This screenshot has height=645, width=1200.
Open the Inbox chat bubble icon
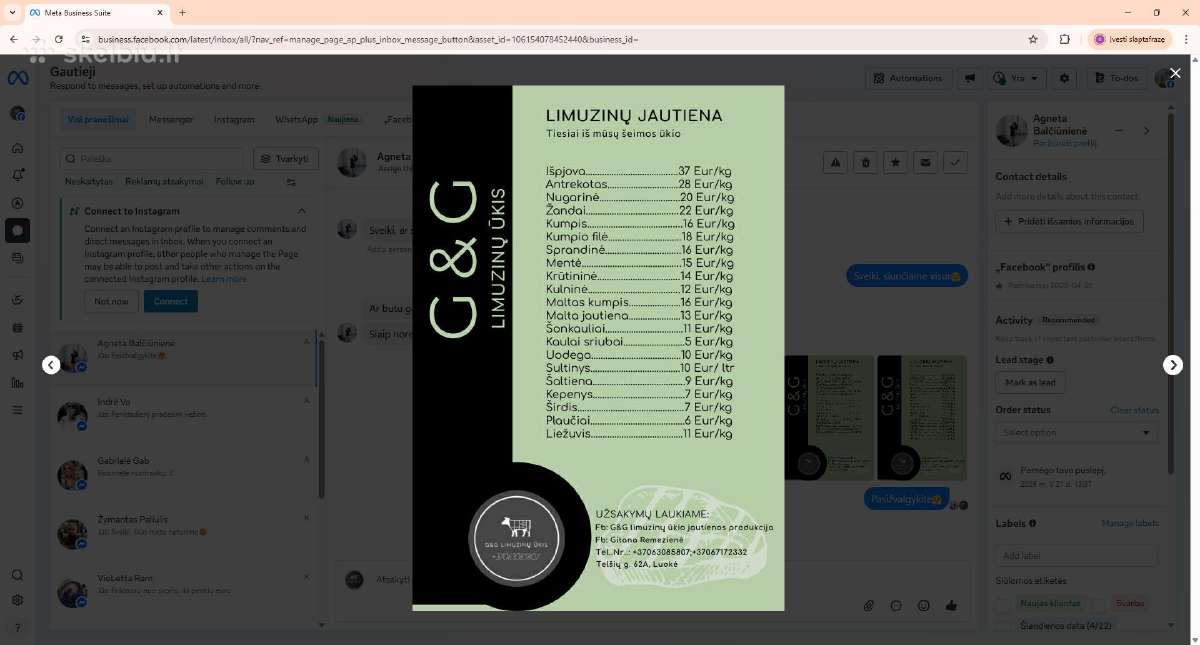(x=17, y=230)
